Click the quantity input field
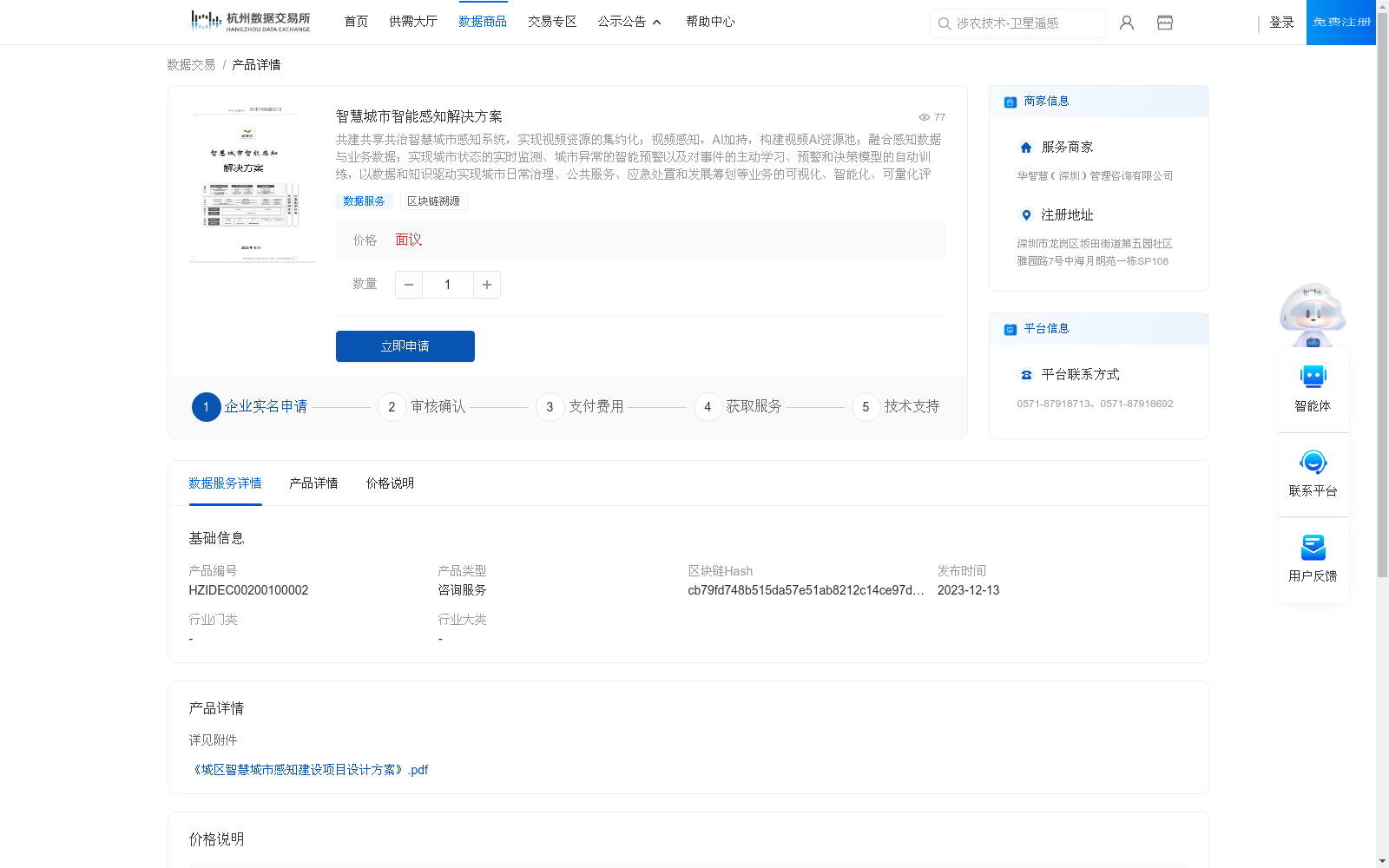The image size is (1389, 868). [448, 285]
